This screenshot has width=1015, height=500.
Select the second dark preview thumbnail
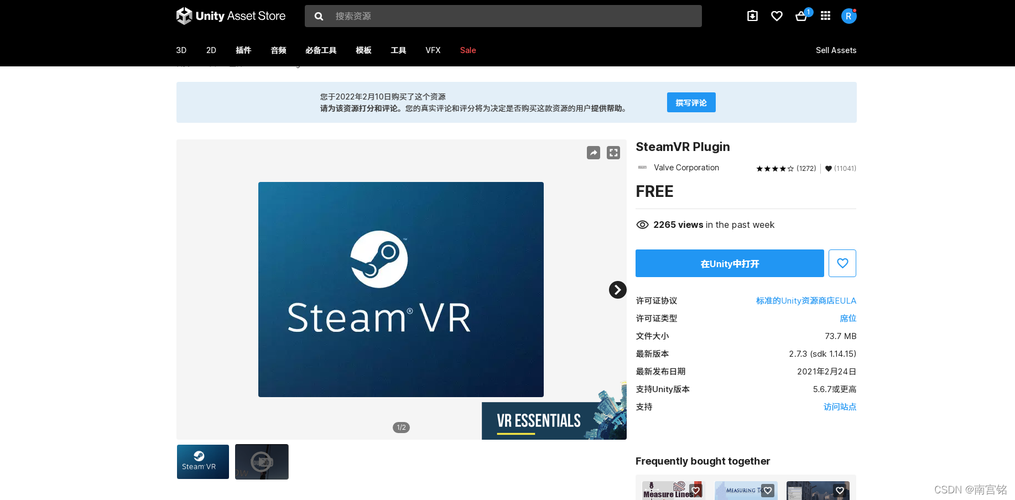pos(262,462)
